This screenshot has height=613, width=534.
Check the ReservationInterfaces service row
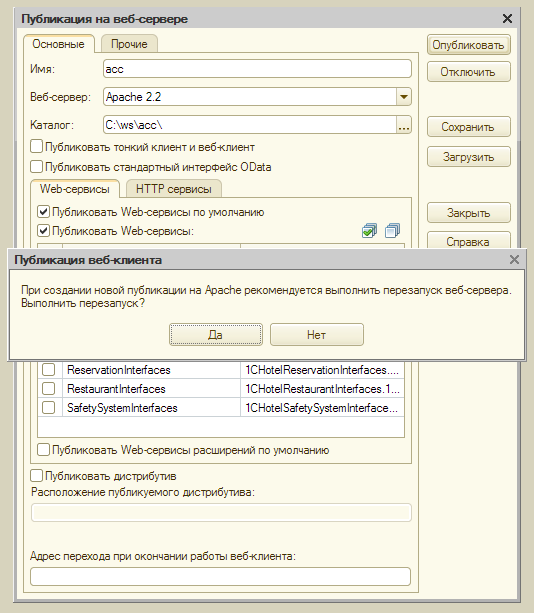point(48,369)
